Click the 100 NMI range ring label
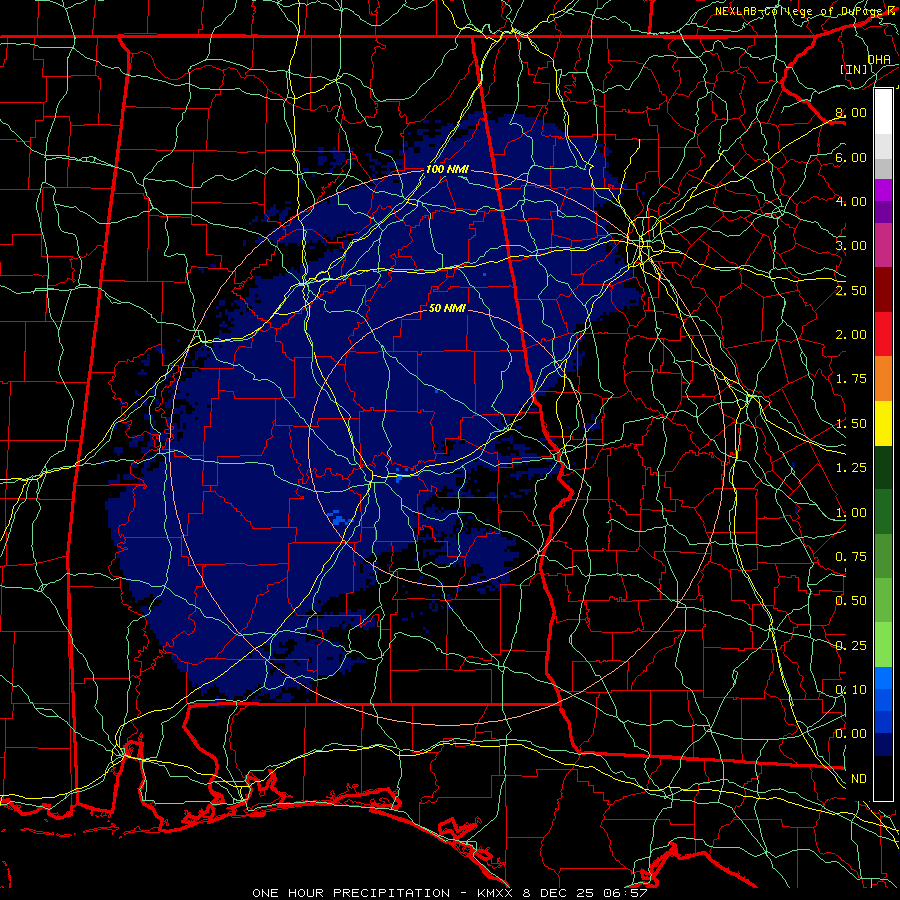Screen dimensions: 900x900 point(447,169)
